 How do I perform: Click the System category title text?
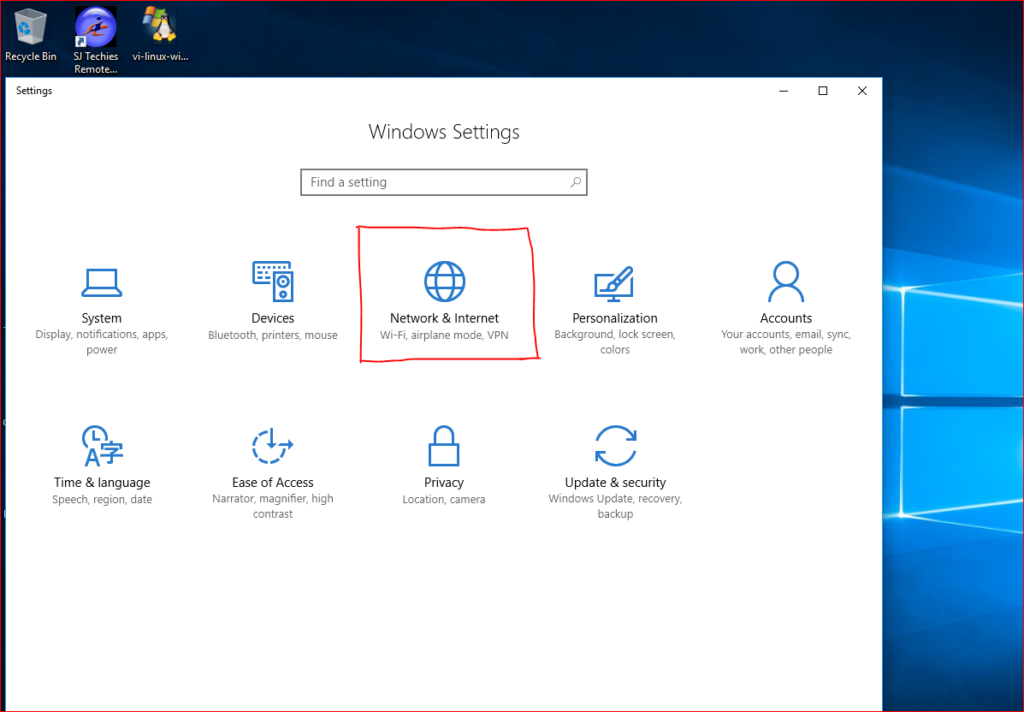click(101, 318)
